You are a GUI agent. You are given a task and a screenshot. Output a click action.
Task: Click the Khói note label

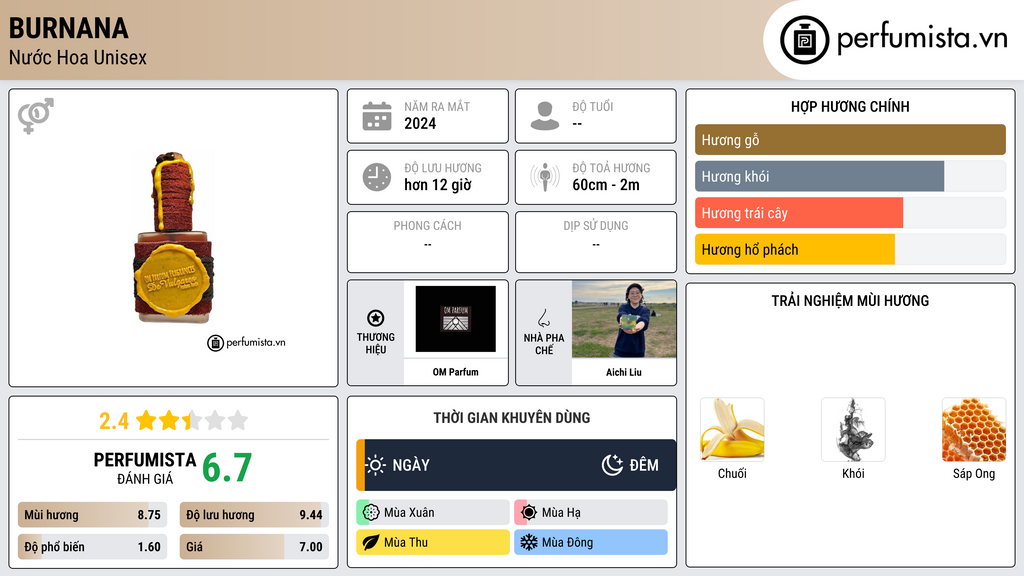tap(853, 474)
